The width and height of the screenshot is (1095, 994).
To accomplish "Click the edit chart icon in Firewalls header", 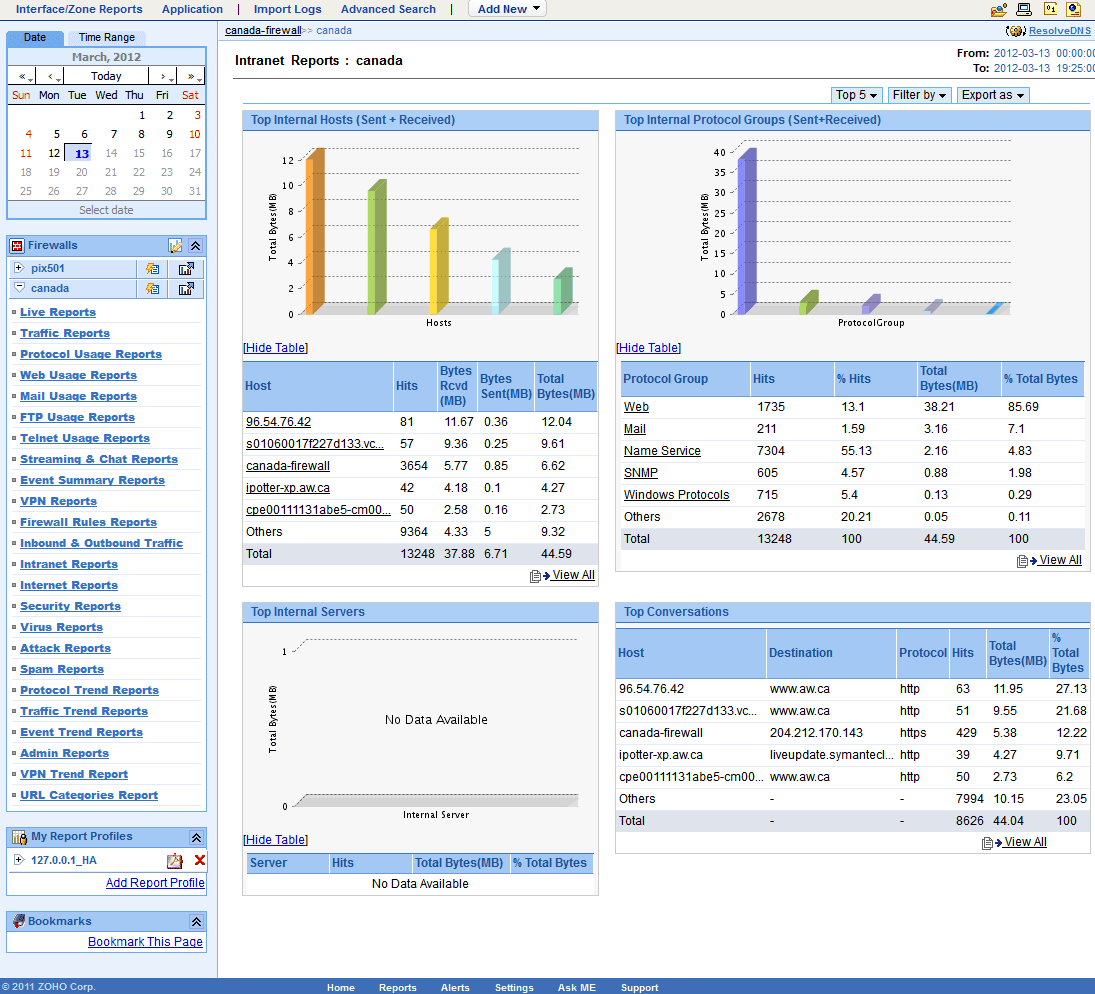I will [175, 246].
